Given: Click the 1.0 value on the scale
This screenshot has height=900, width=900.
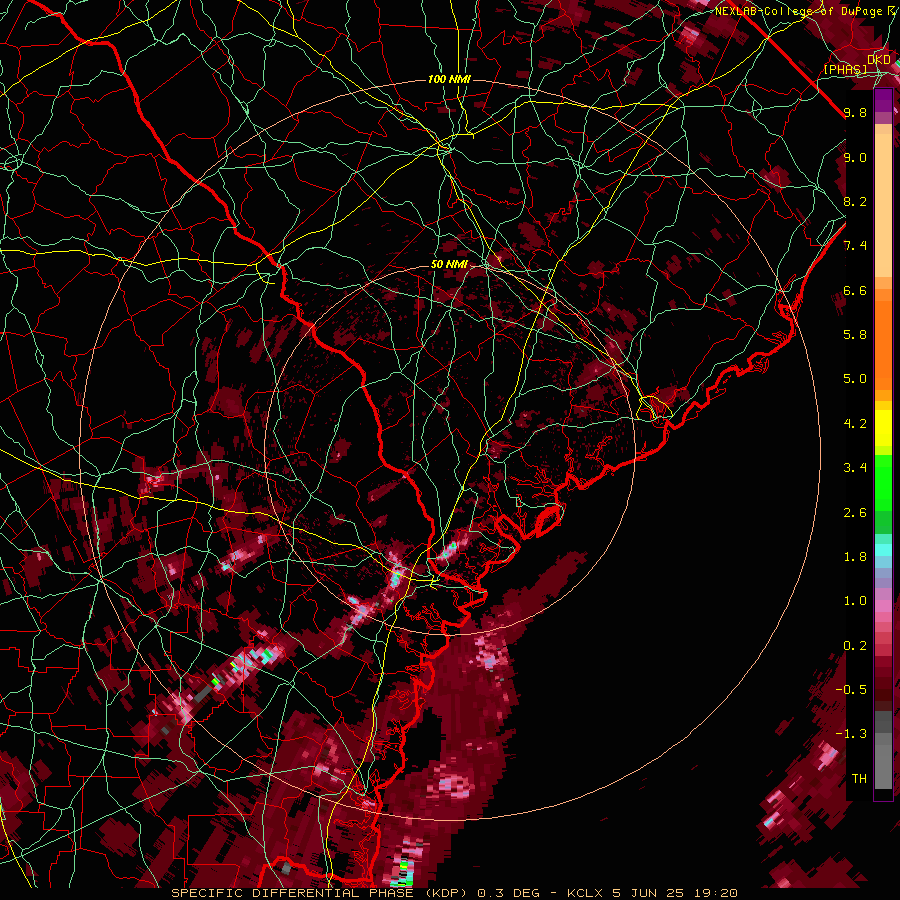Looking at the screenshot, I should tap(855, 601).
